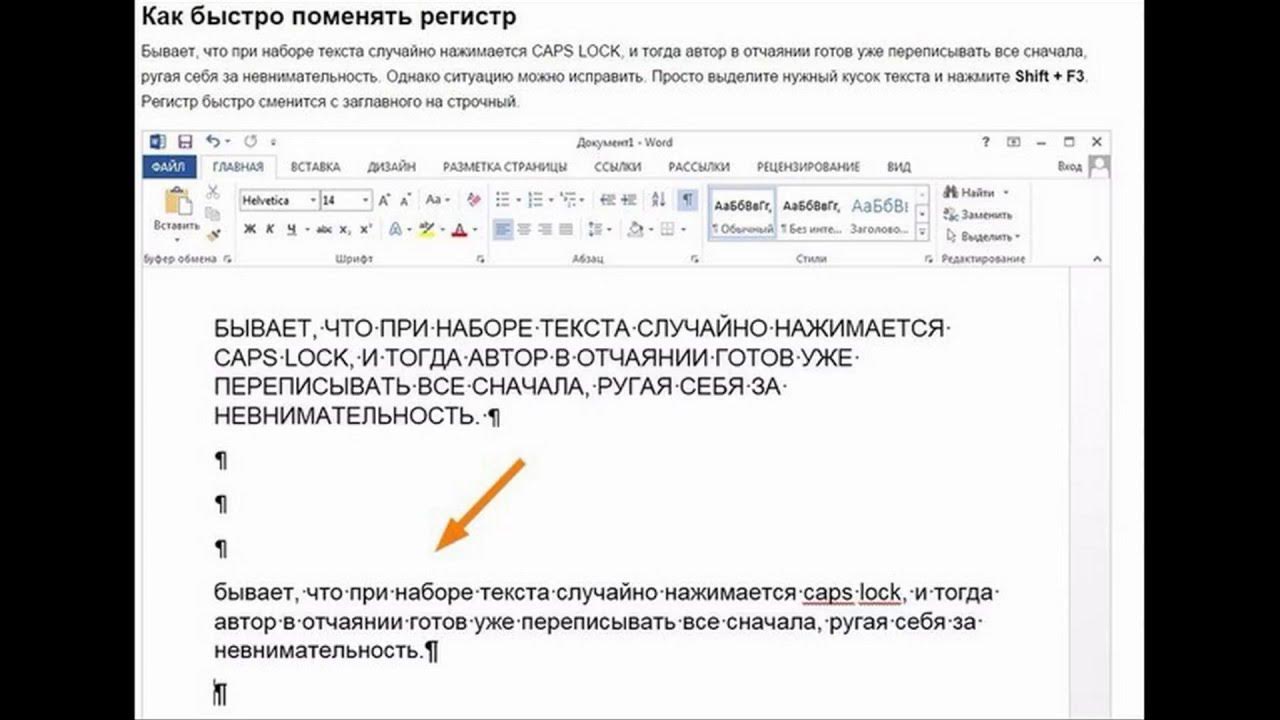1280x720 pixels.
Task: Switch to the ДИЗАЙН tab
Action: click(x=391, y=167)
